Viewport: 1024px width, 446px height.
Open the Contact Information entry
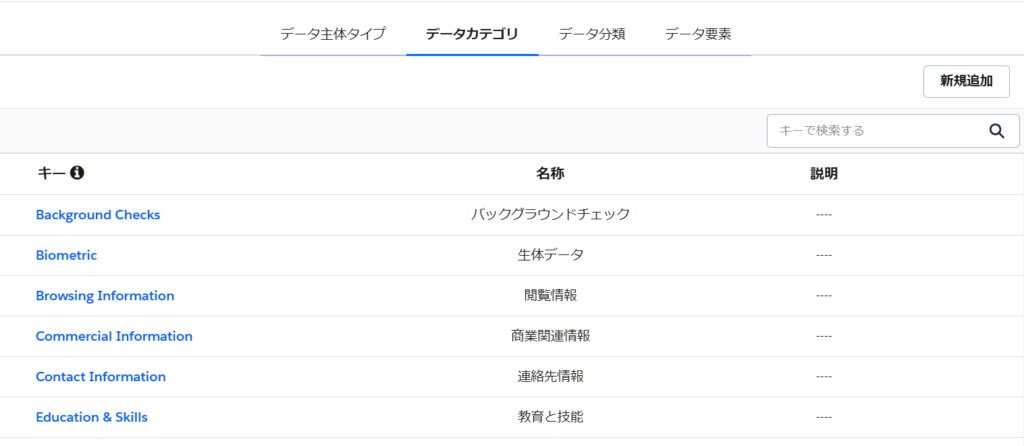(x=101, y=377)
